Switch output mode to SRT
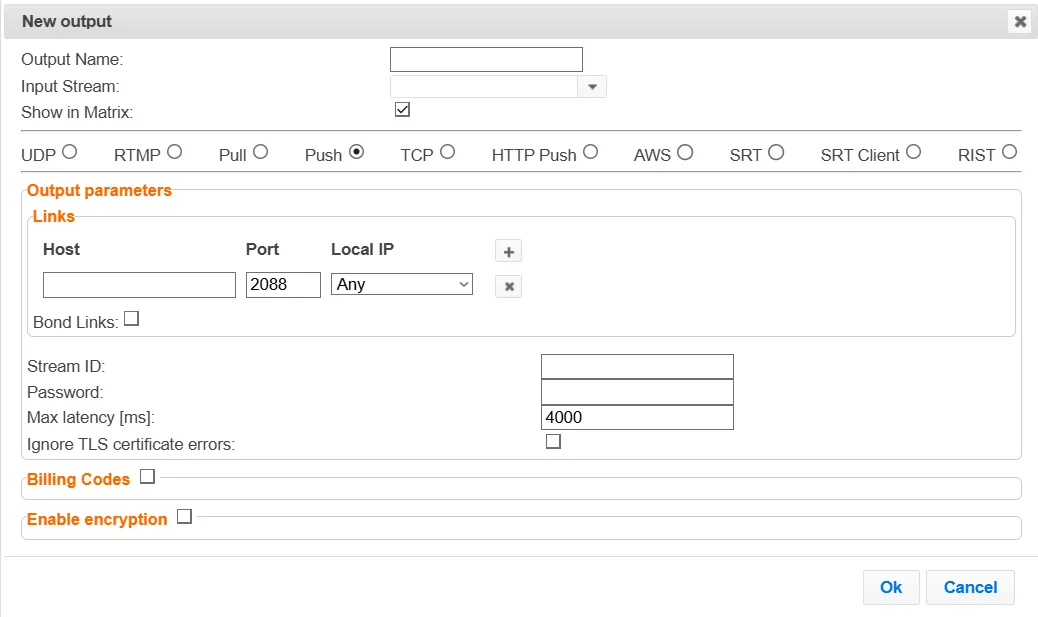 [x=777, y=153]
